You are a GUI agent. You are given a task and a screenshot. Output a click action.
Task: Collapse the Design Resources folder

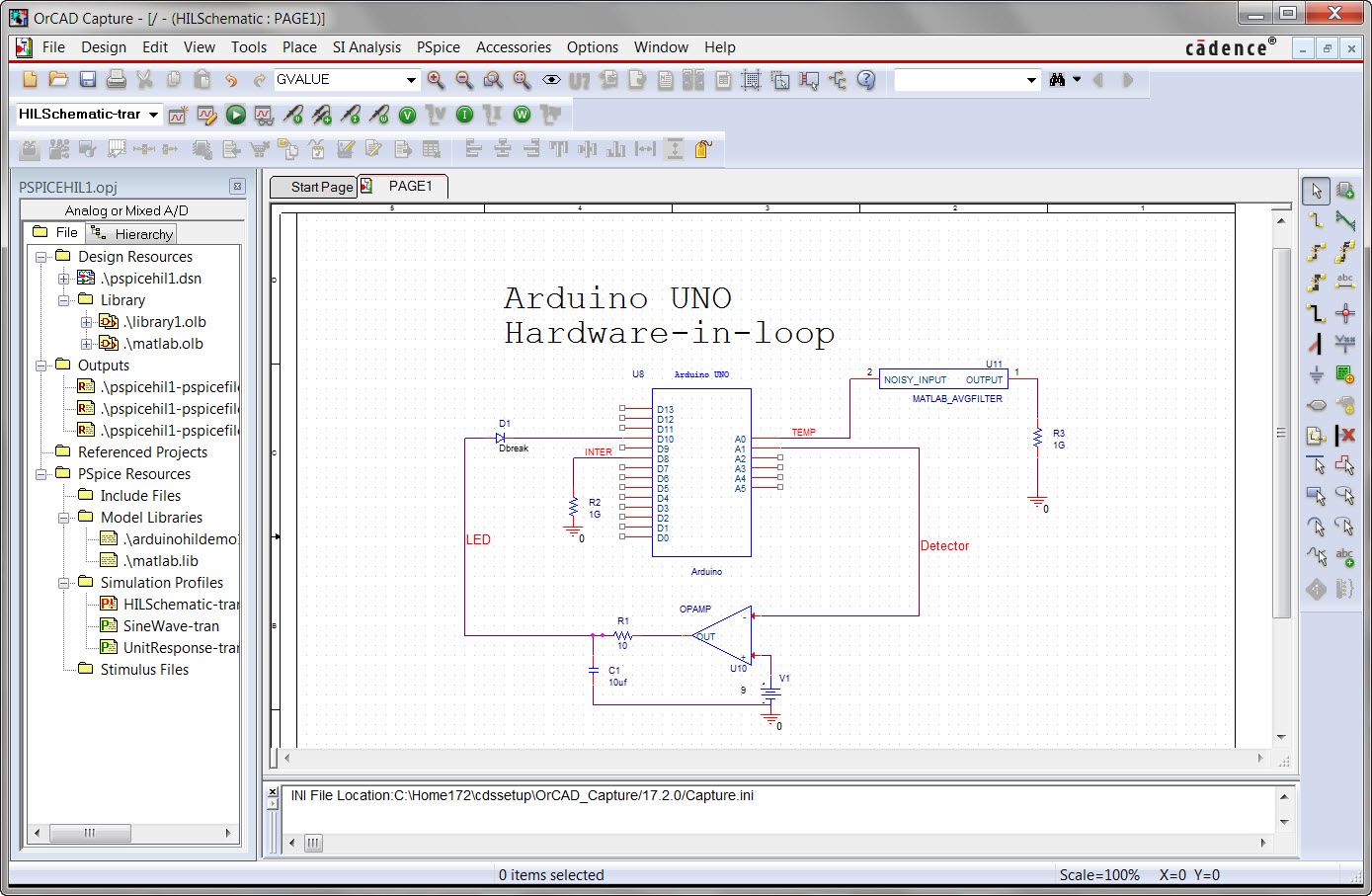point(41,257)
